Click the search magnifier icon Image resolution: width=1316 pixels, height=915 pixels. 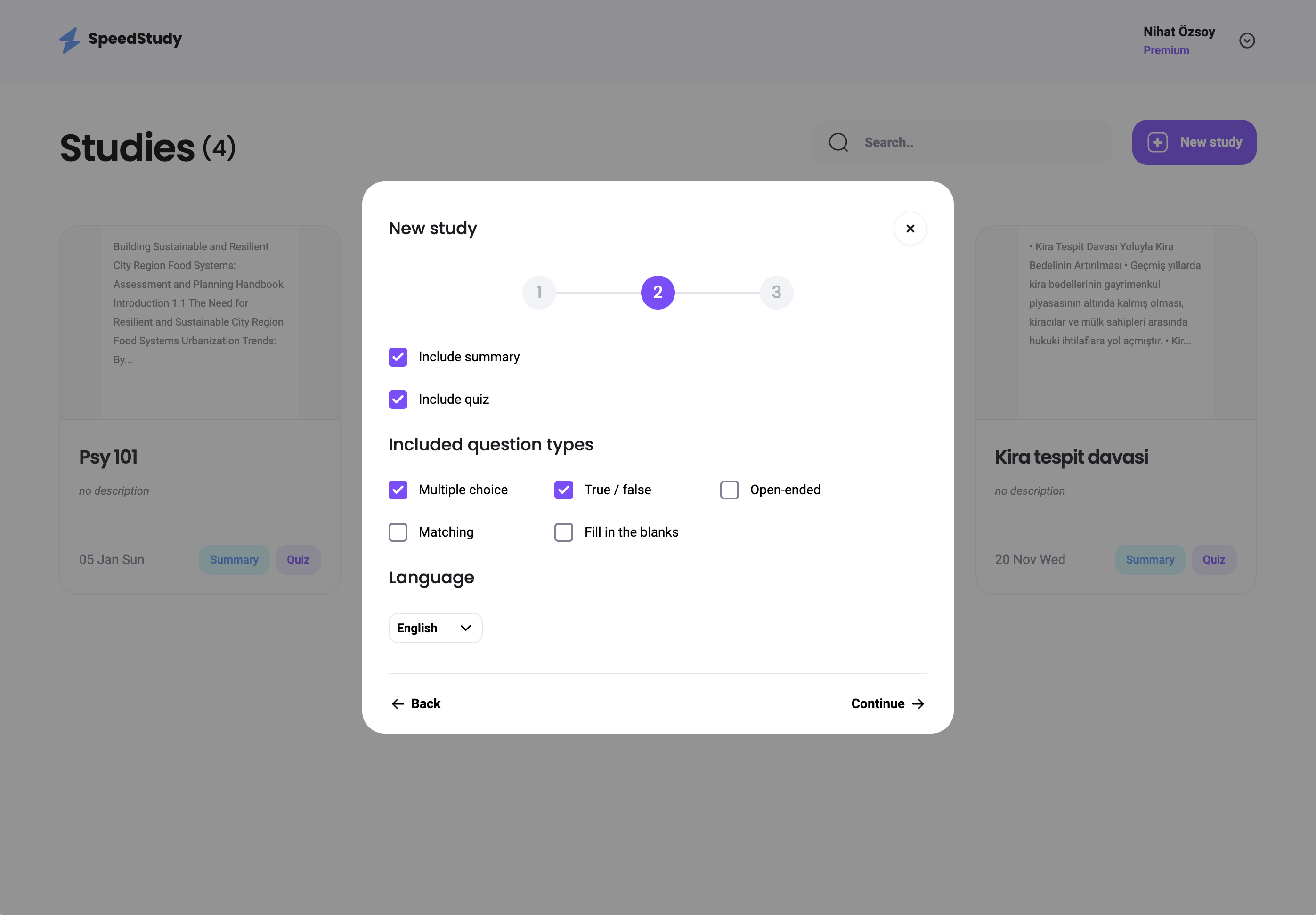(x=838, y=142)
